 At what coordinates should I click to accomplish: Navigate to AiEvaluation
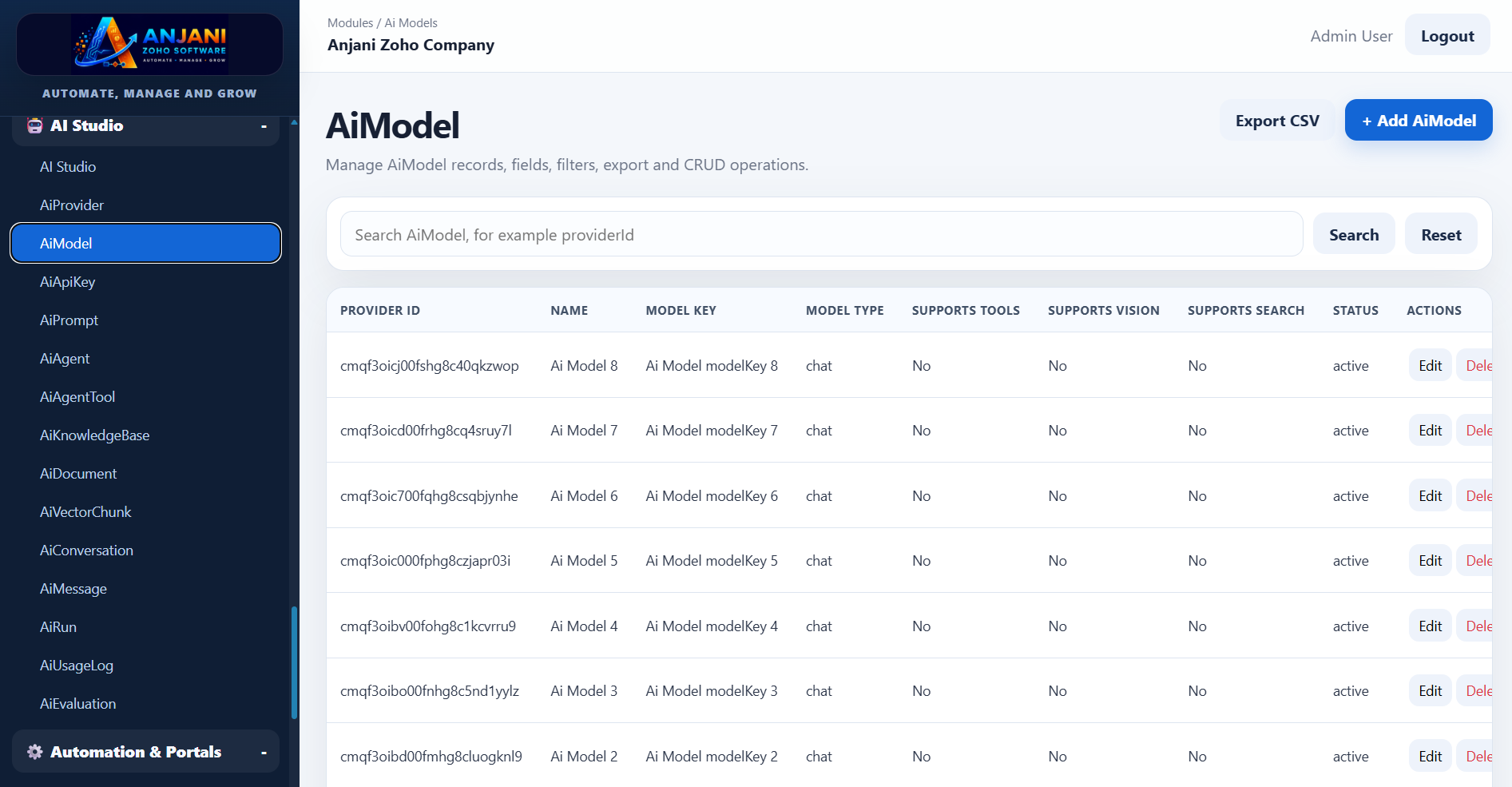[x=78, y=704]
